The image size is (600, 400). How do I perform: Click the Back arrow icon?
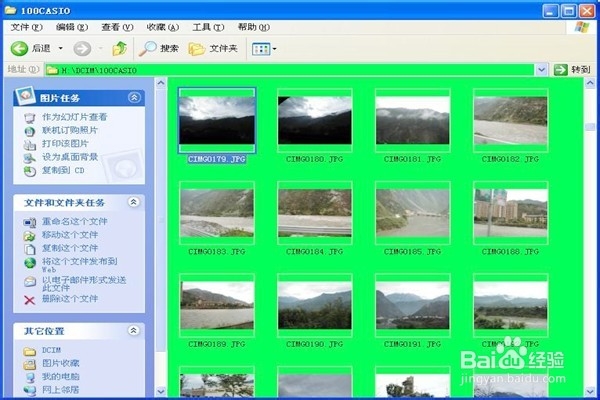(19, 49)
